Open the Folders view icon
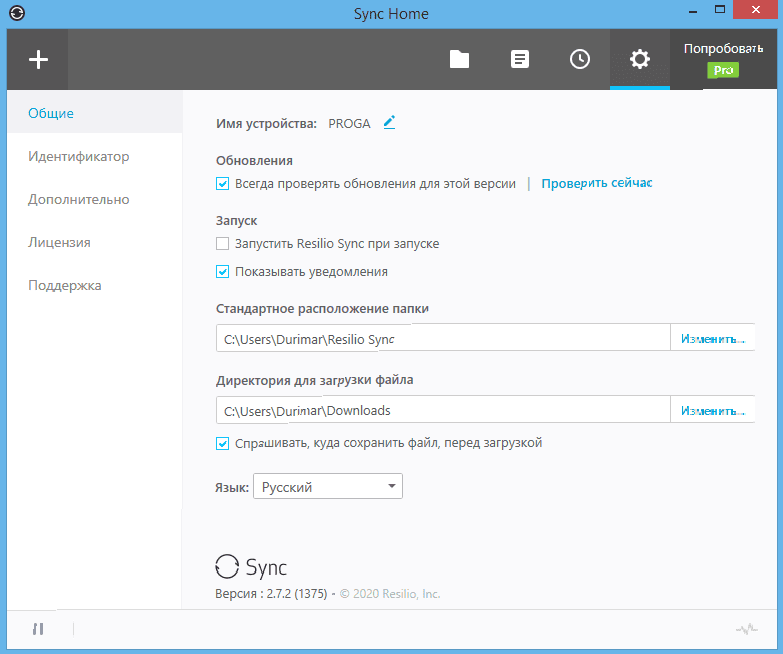The height and width of the screenshot is (654, 783). point(459,59)
